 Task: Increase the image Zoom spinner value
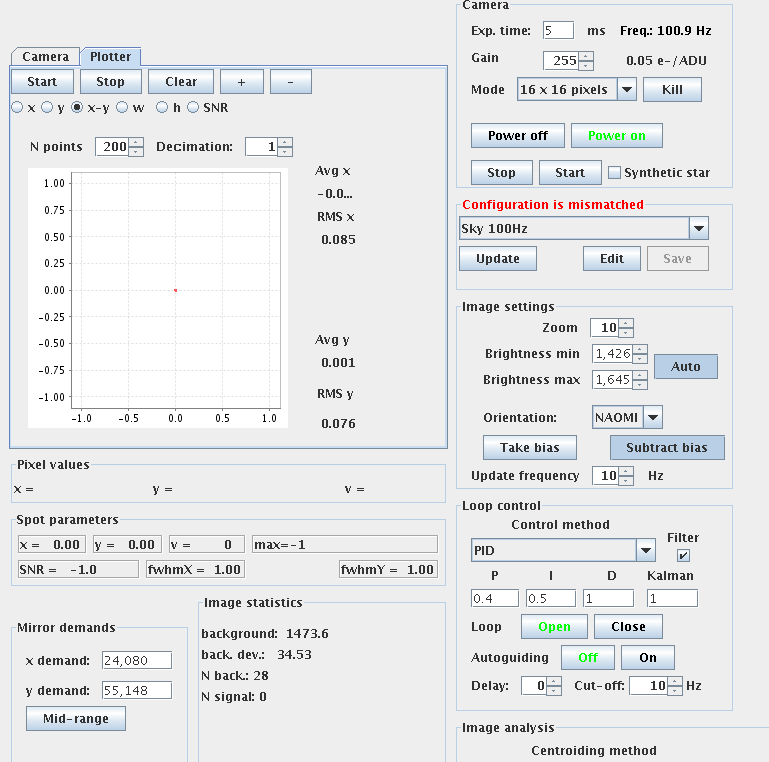pos(626,323)
